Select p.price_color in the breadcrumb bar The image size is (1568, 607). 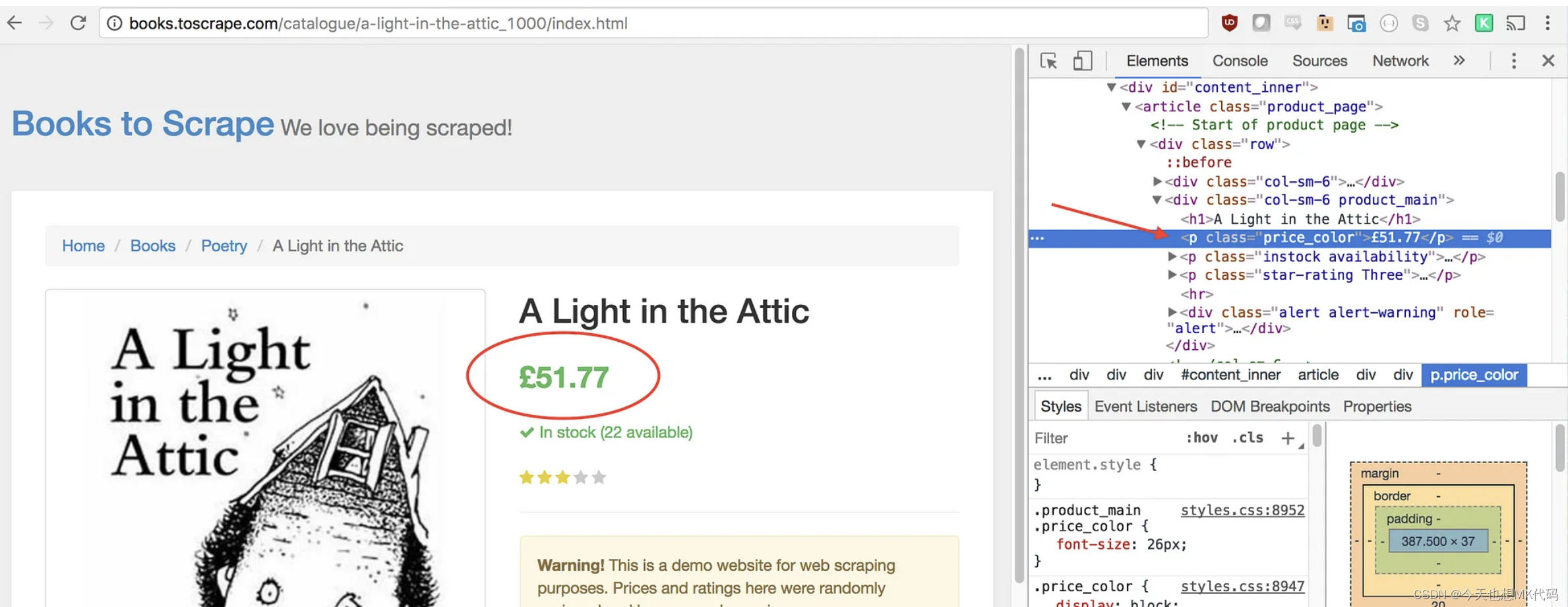point(1474,375)
